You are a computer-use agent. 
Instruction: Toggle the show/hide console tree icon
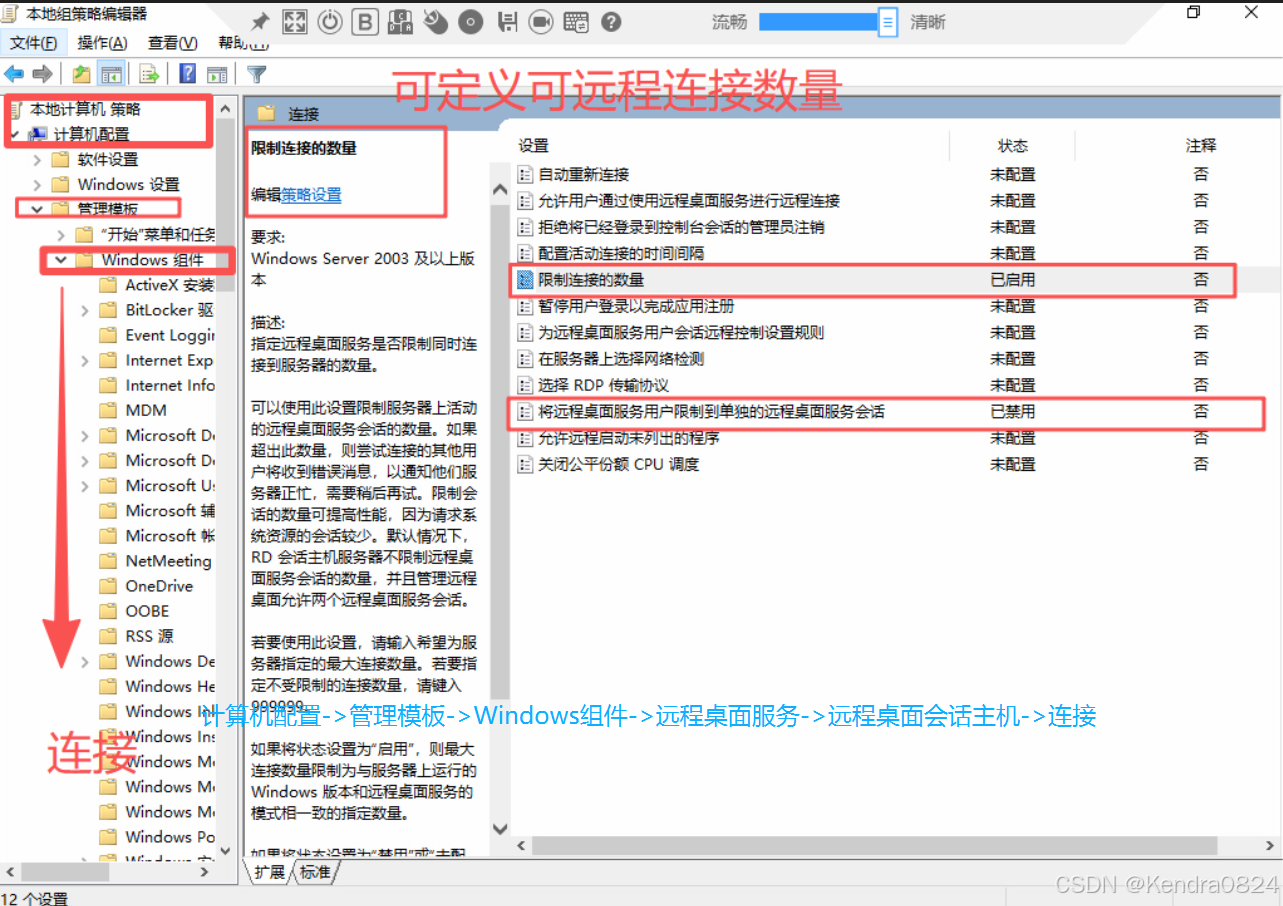(112, 73)
